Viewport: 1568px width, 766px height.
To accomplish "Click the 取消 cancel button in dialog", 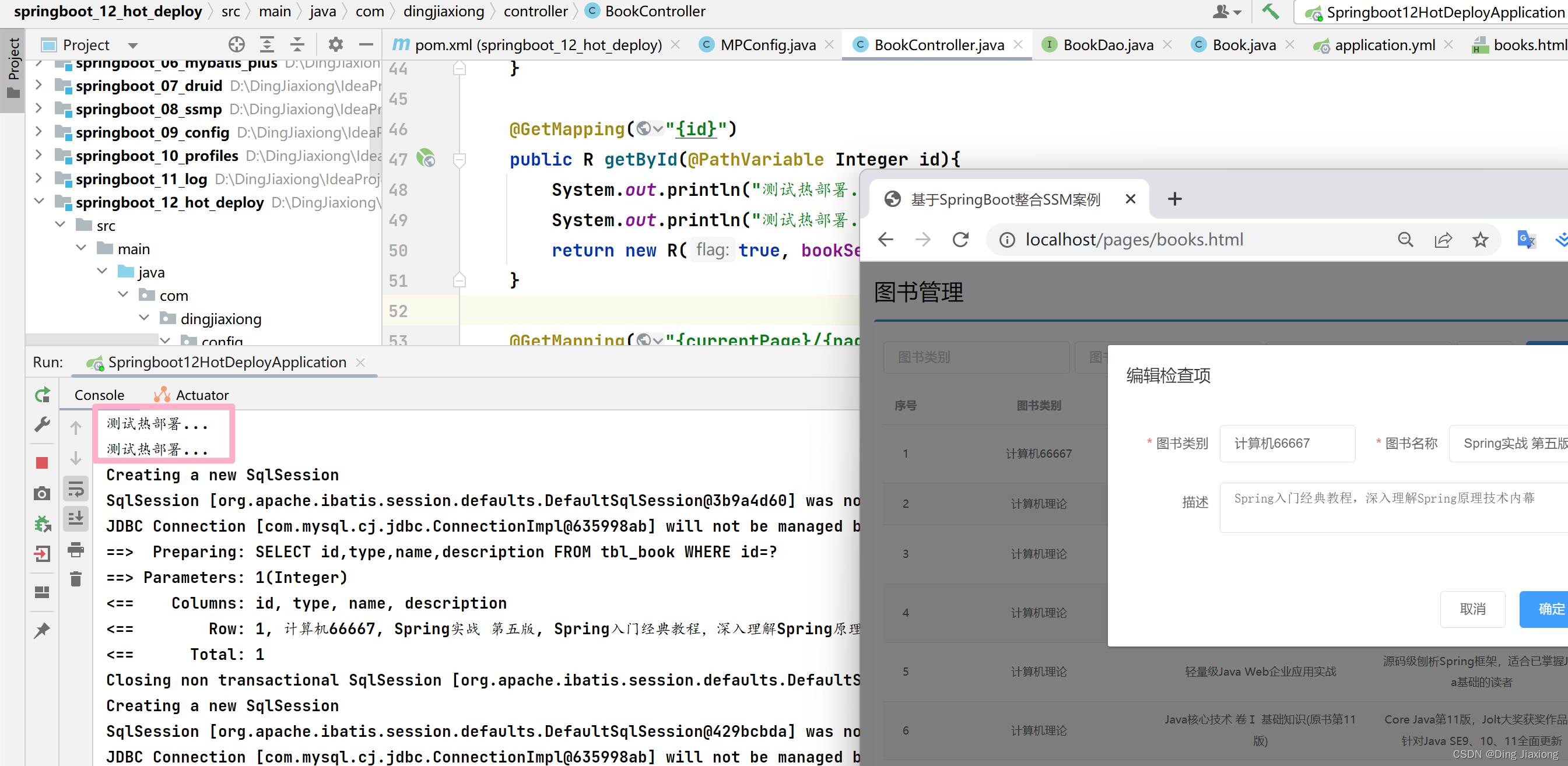I will (x=1472, y=609).
